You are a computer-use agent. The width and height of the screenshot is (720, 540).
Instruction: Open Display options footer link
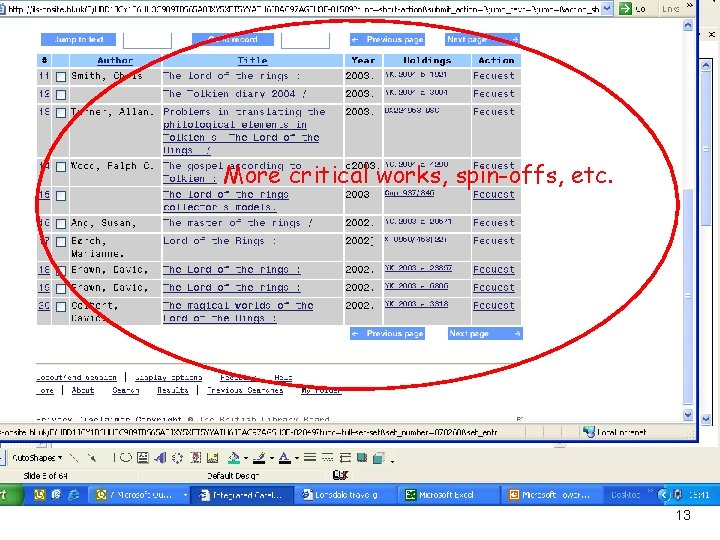tap(169, 377)
